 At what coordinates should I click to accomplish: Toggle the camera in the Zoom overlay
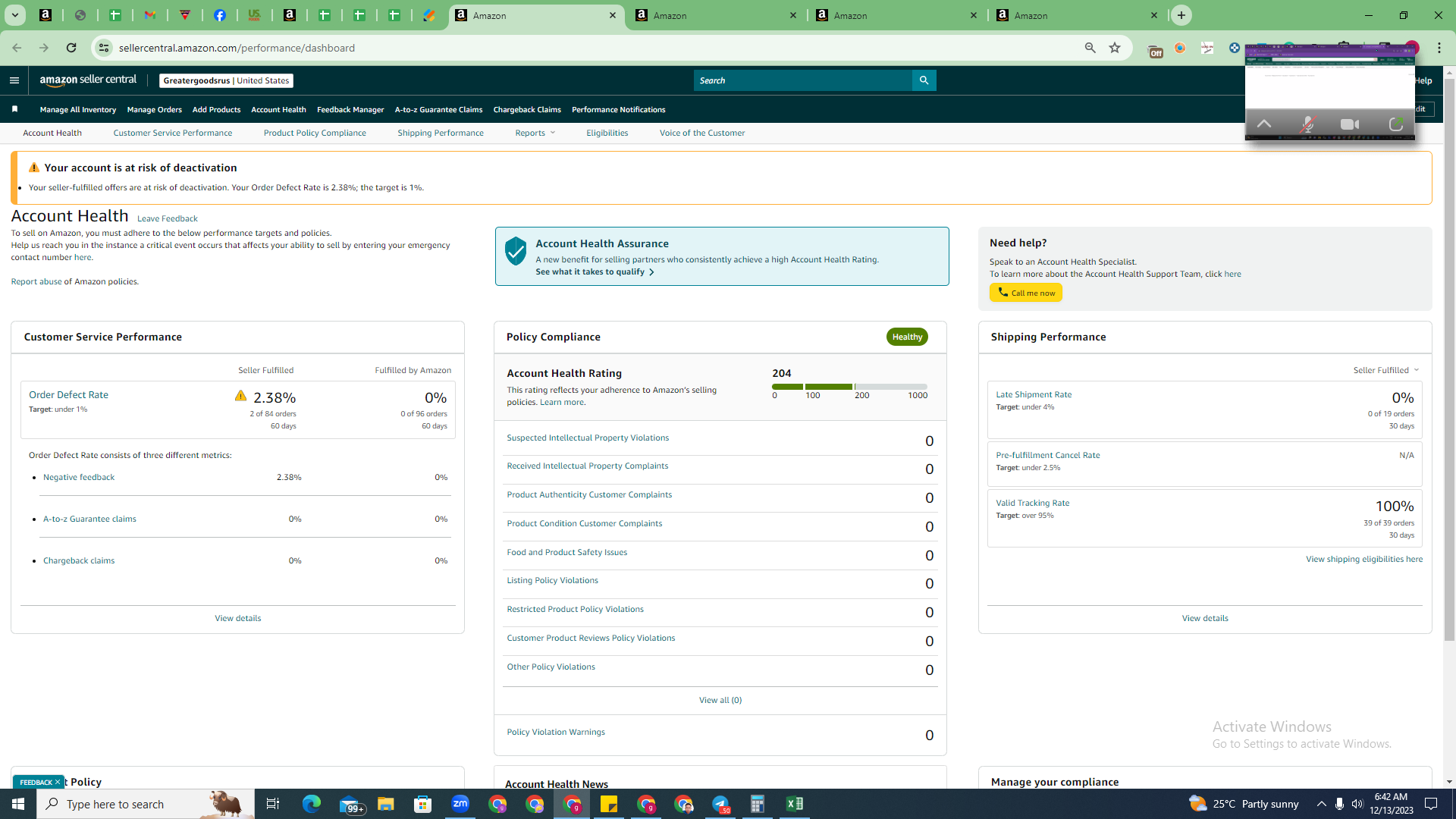coord(1350,124)
